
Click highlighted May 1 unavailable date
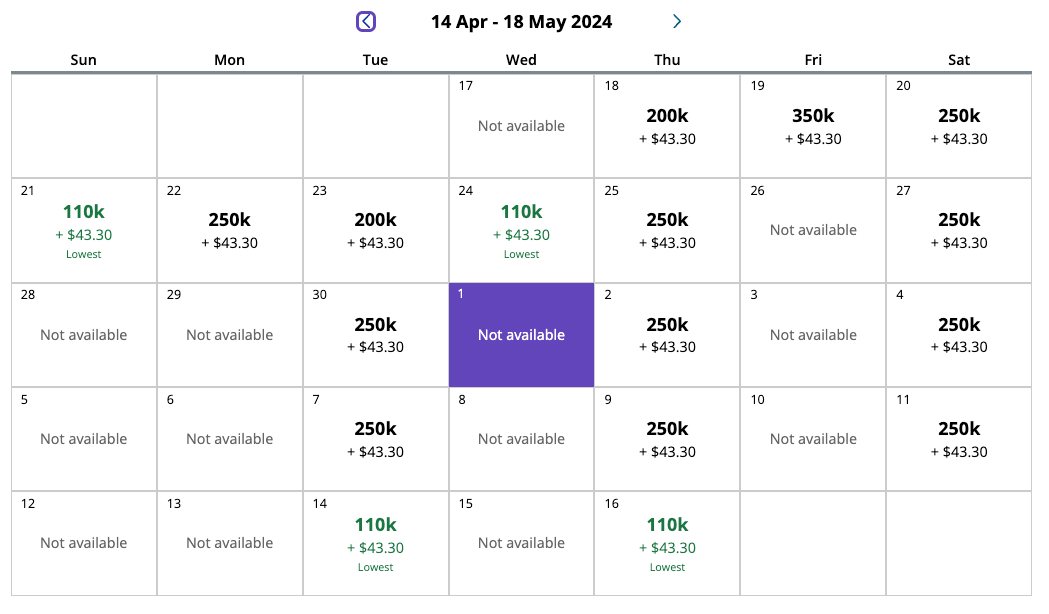tap(521, 335)
